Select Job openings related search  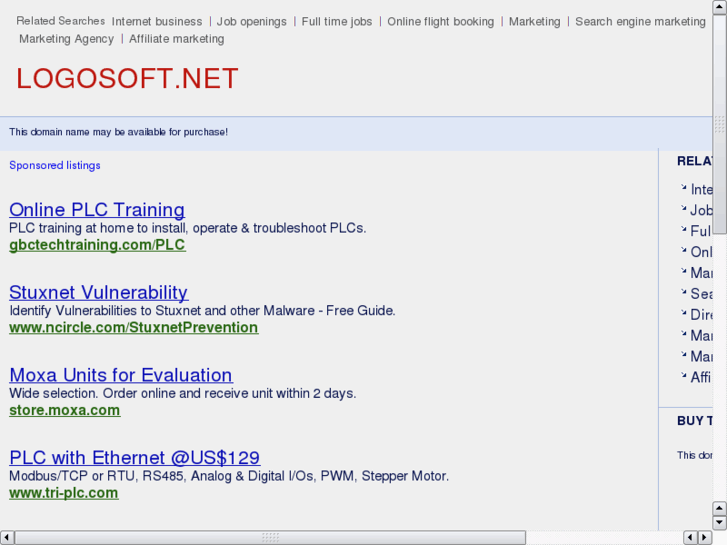point(252,21)
